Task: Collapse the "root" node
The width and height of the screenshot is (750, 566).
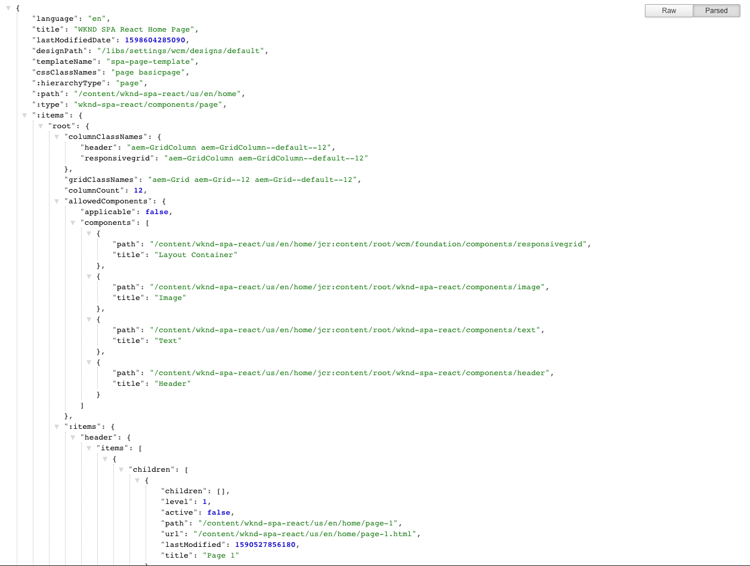Action: pyautogui.click(x=41, y=126)
